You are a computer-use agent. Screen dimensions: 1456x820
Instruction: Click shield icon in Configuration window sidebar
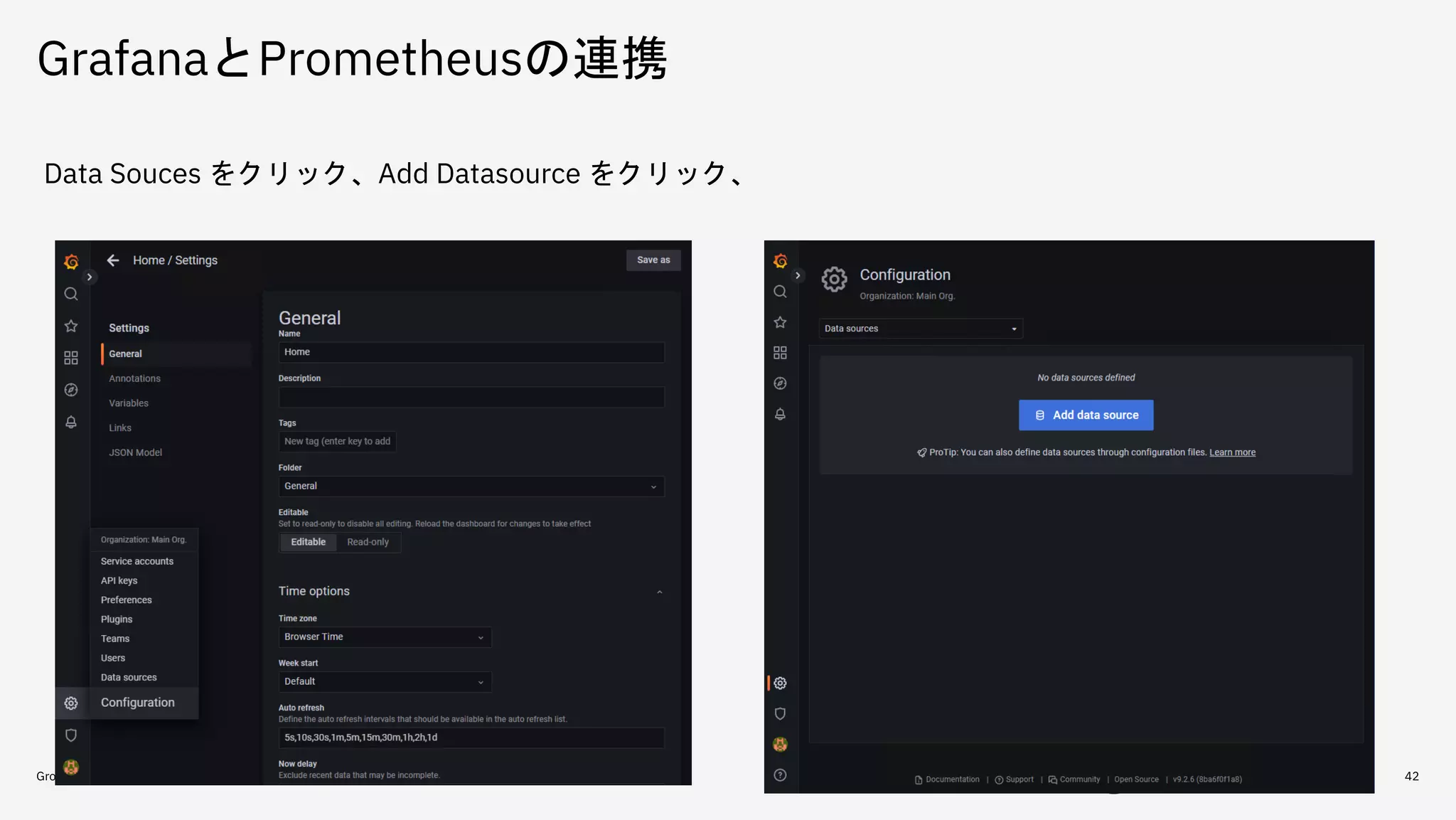[780, 714]
